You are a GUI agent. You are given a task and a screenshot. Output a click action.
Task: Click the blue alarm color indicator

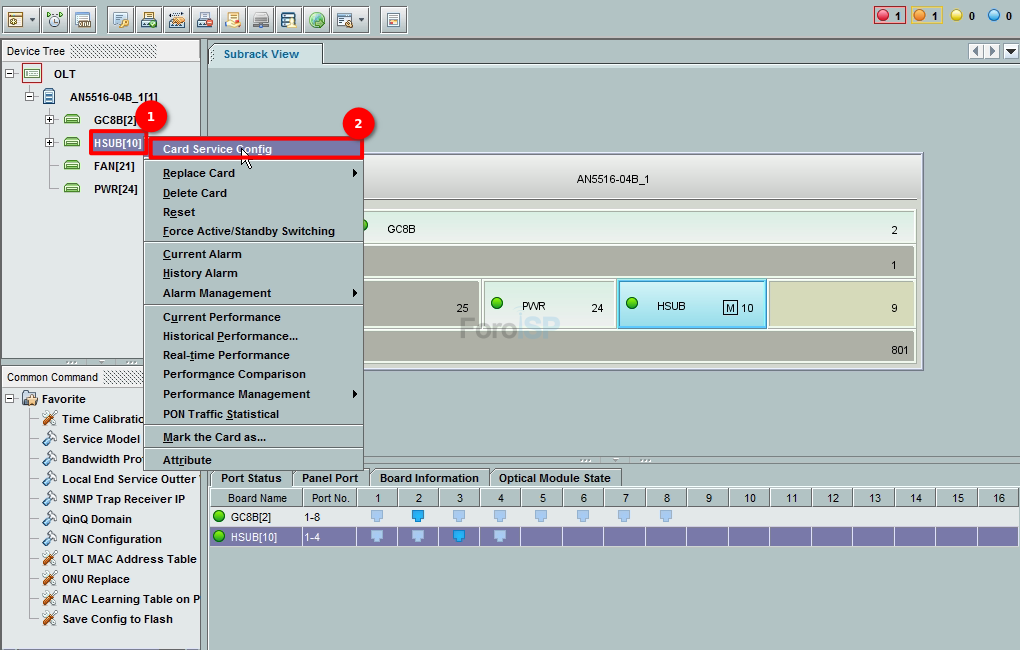(x=994, y=16)
